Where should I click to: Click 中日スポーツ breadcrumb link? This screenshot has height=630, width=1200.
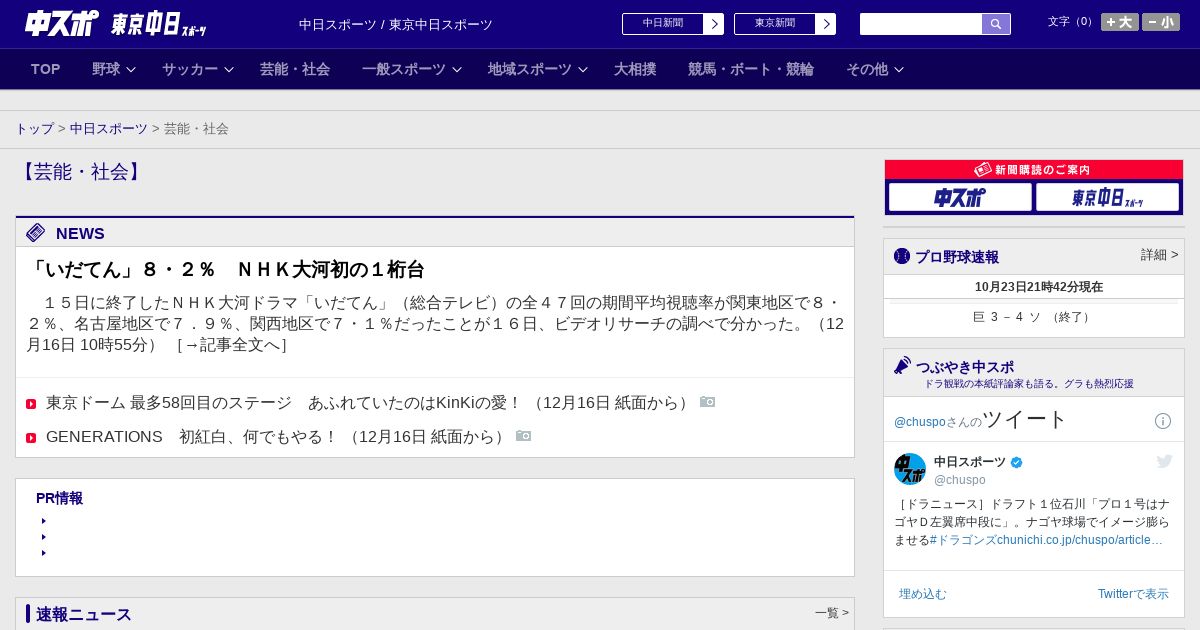point(109,129)
